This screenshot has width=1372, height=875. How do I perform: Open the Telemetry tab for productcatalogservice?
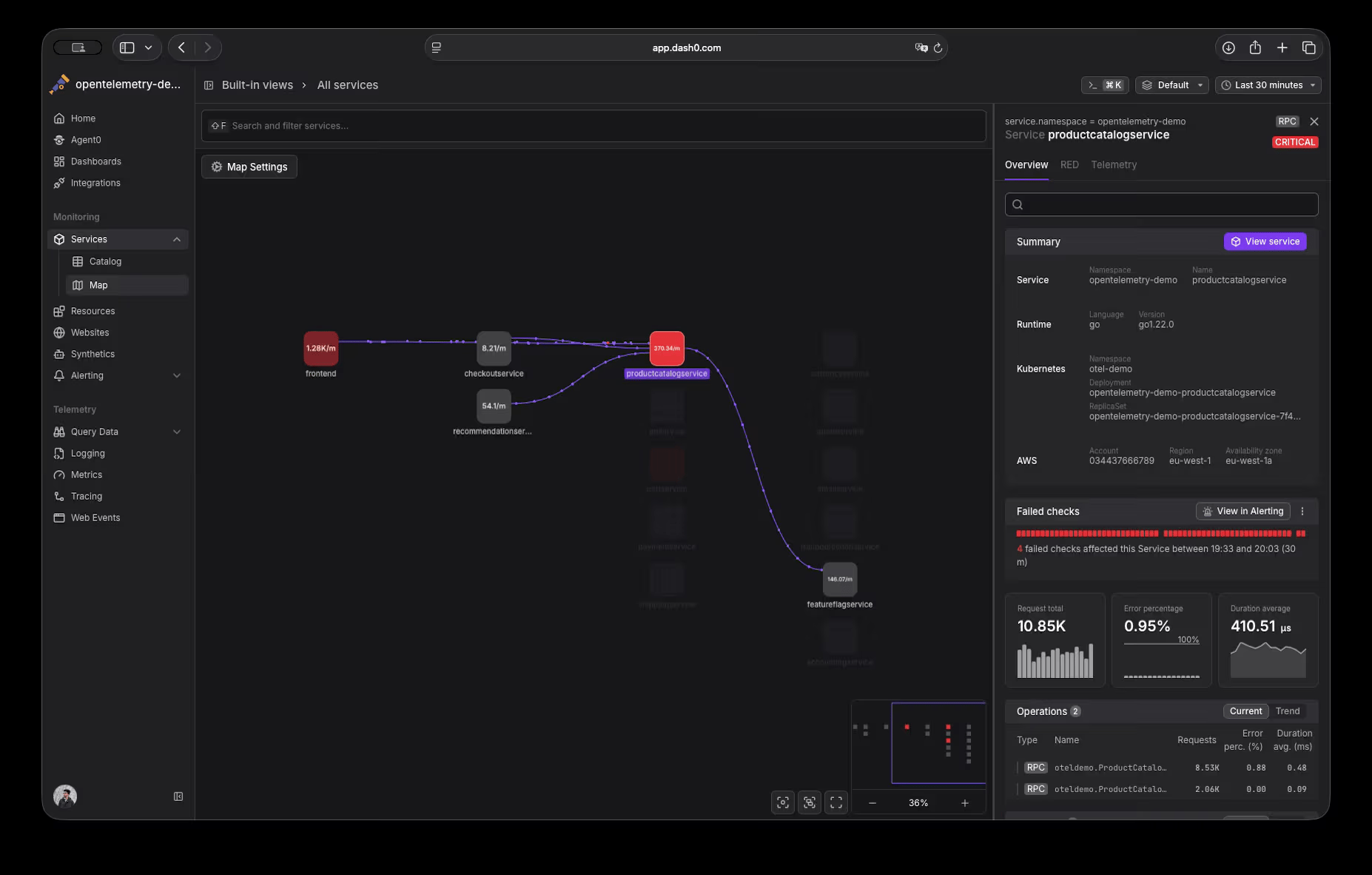pyautogui.click(x=1114, y=164)
